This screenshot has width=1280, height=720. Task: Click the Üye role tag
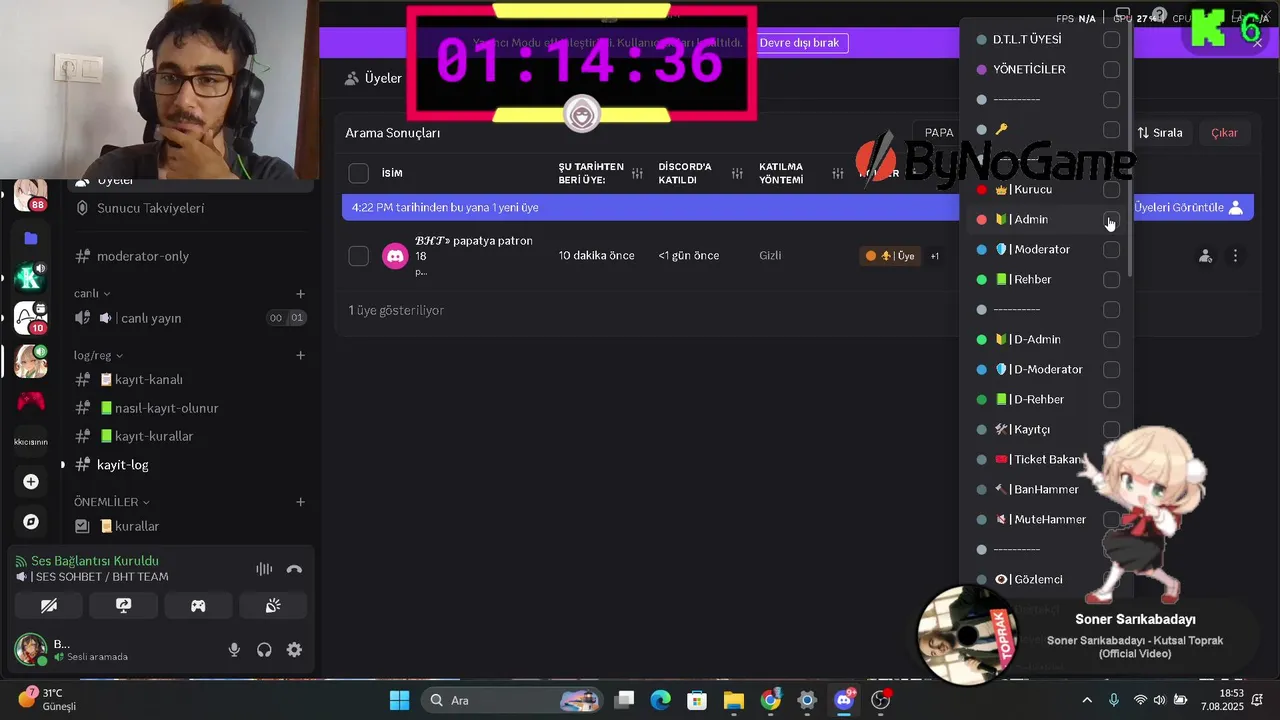(890, 256)
